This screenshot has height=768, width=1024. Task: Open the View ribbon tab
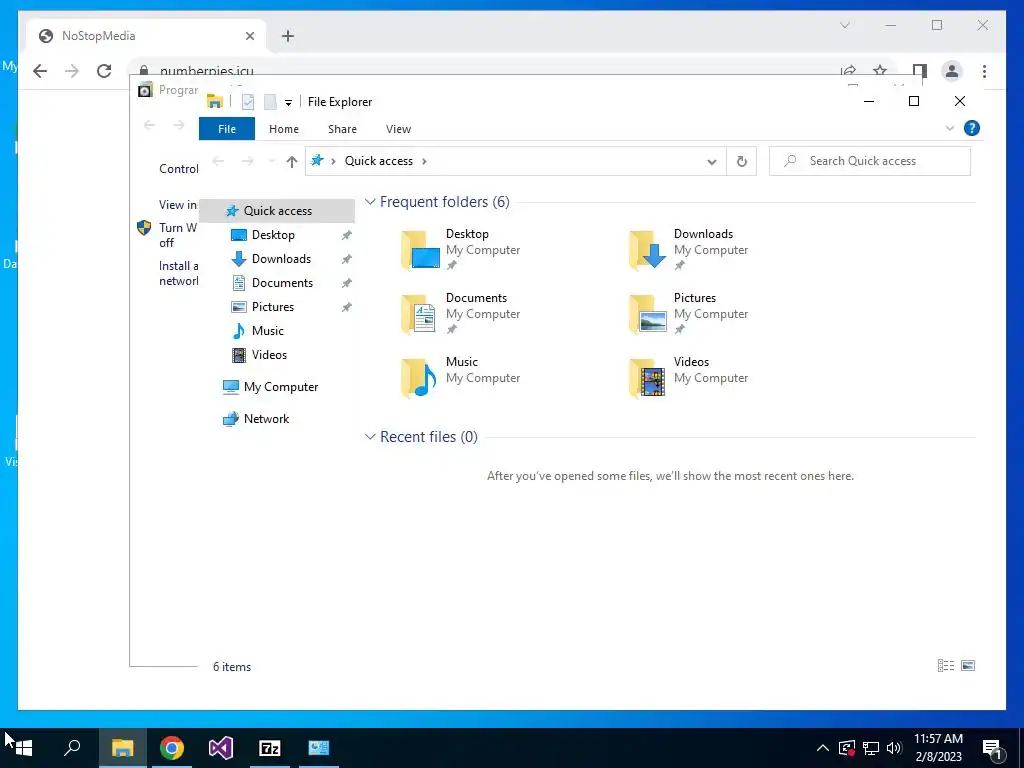click(398, 129)
